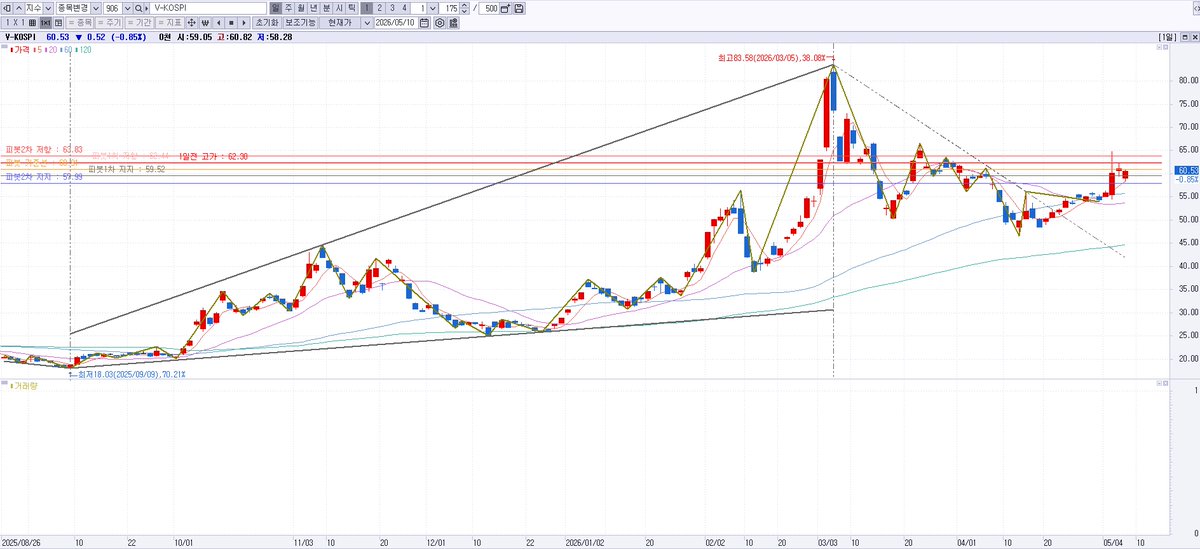Open the interval value dropdown showing 1
The image size is (1200, 549).
tap(432, 8)
